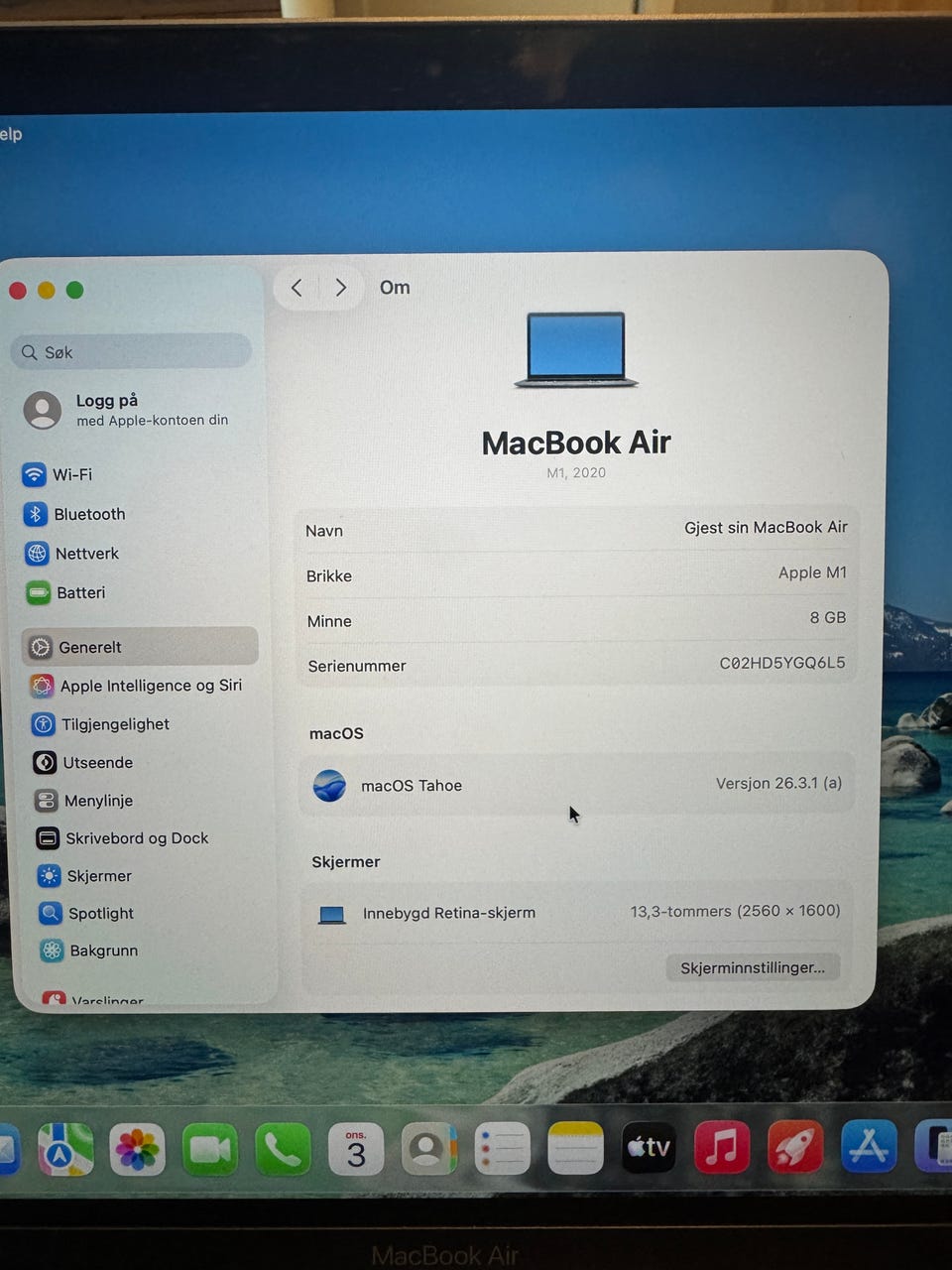Click the Om page title
952x1270 pixels.
click(395, 288)
